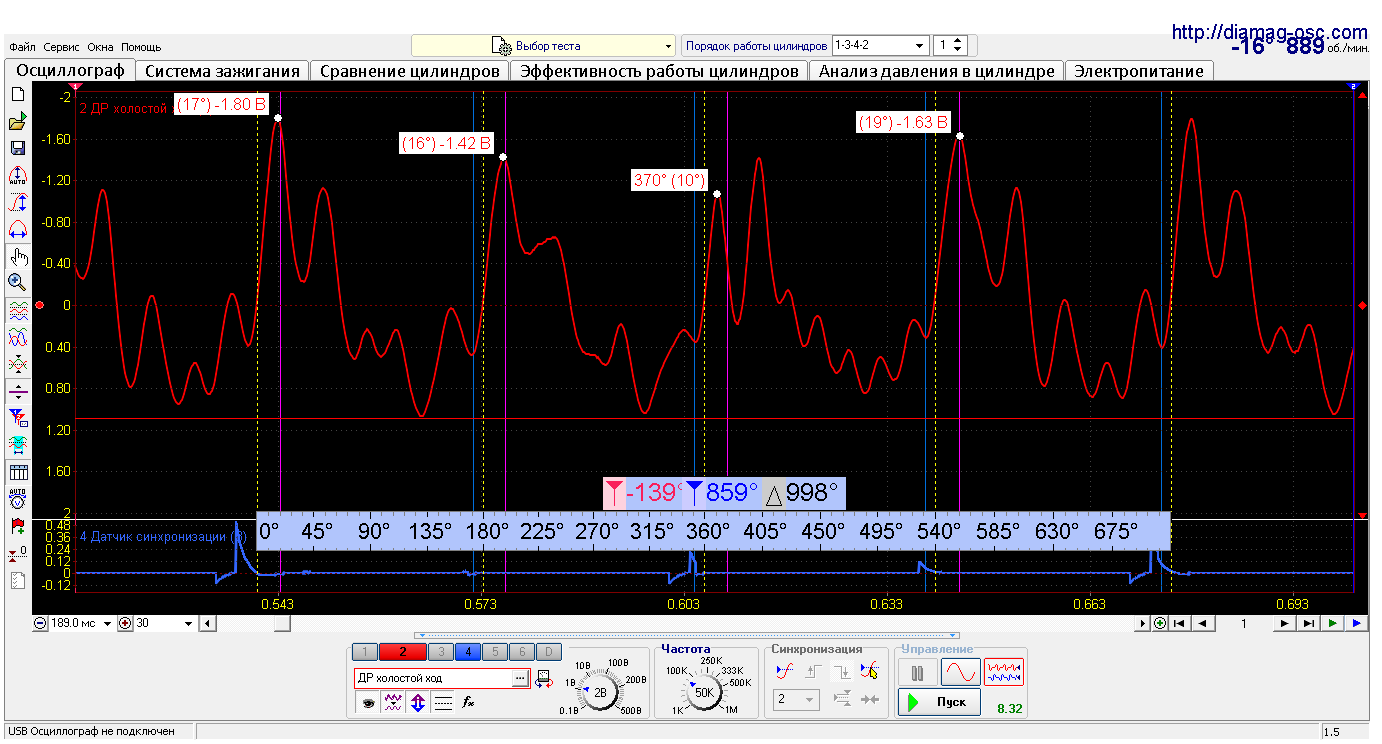Click the purple waveform filter icon for channel
Image resolution: width=1382 pixels, height=744 pixels.
tap(394, 703)
